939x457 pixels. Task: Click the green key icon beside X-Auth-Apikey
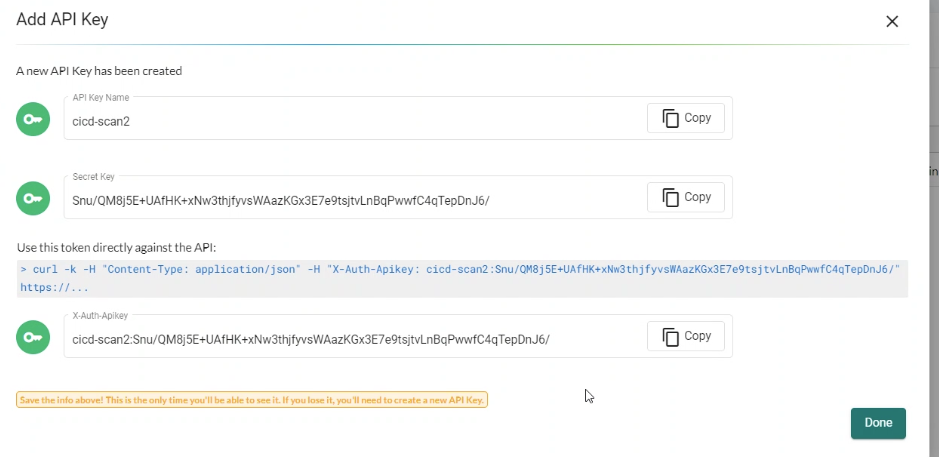[33, 338]
